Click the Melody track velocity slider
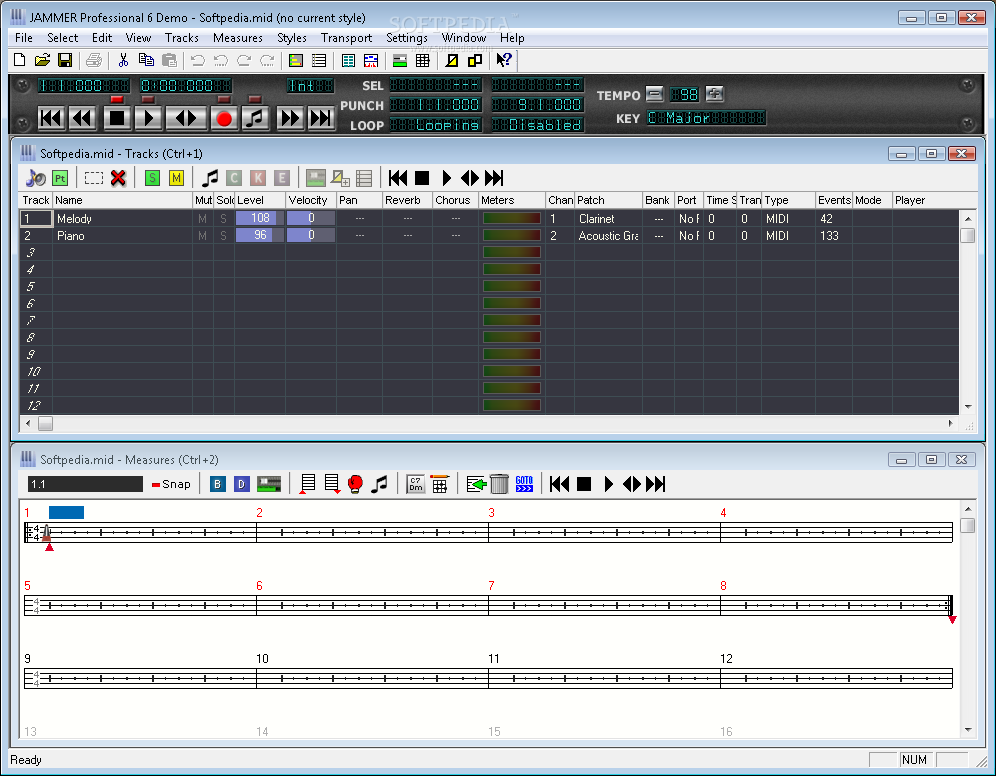The height and width of the screenshot is (776, 996). coord(311,218)
